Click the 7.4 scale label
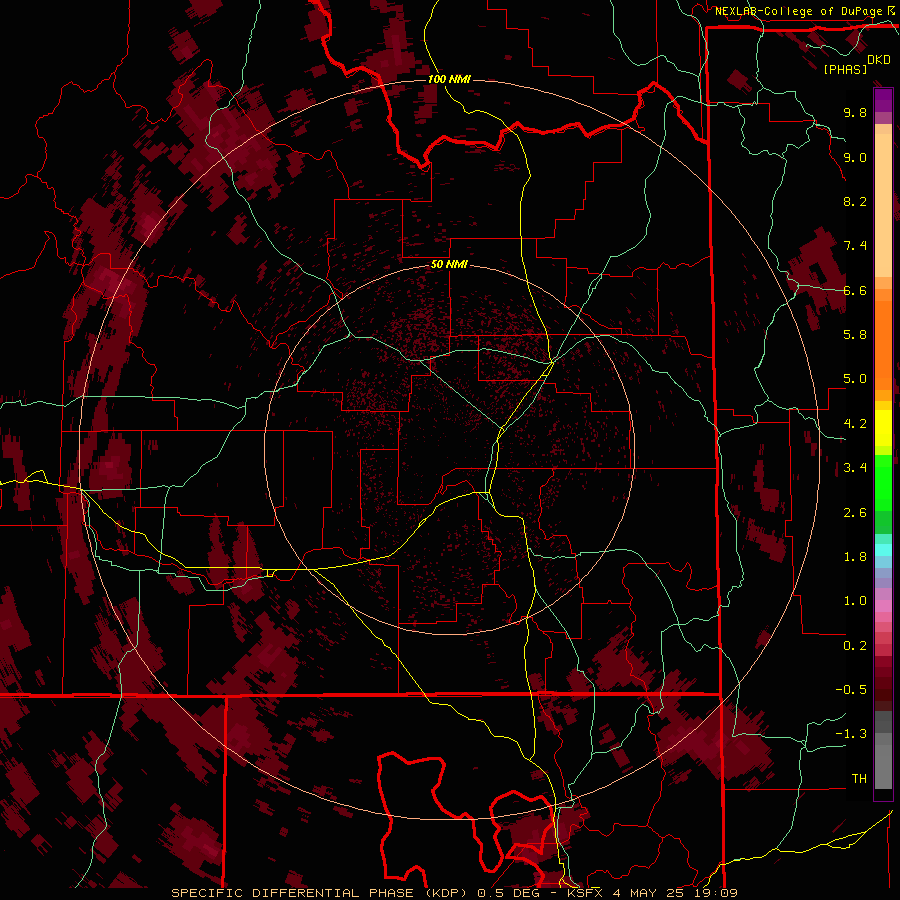Image resolution: width=900 pixels, height=900 pixels. tap(855, 246)
